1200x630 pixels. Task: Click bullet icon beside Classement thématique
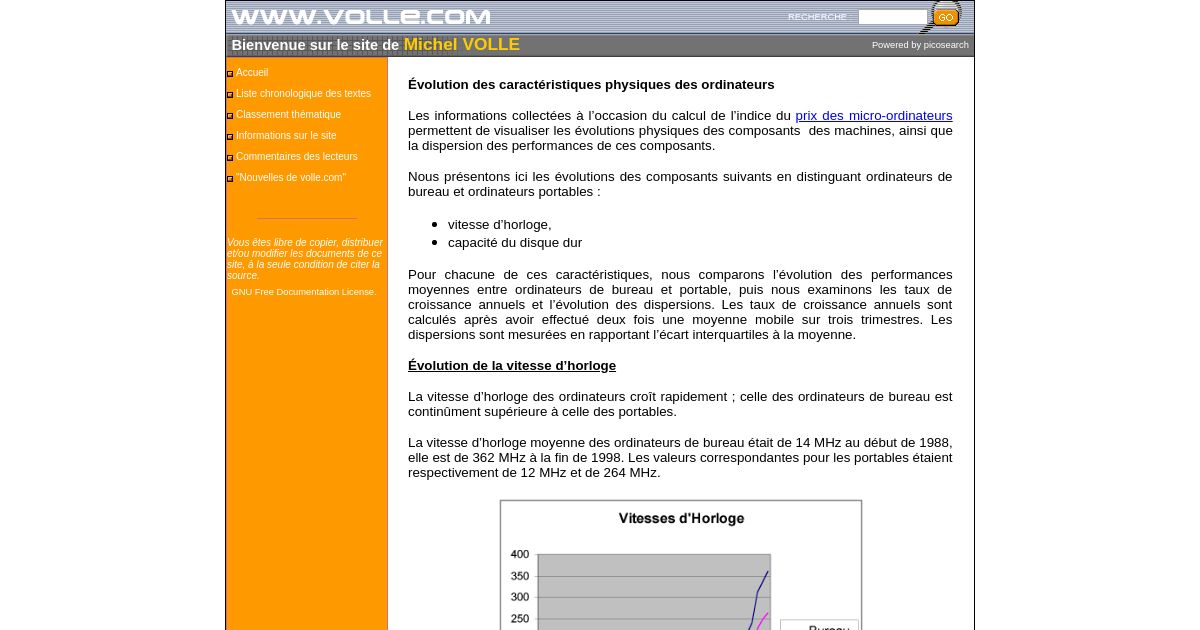230,116
